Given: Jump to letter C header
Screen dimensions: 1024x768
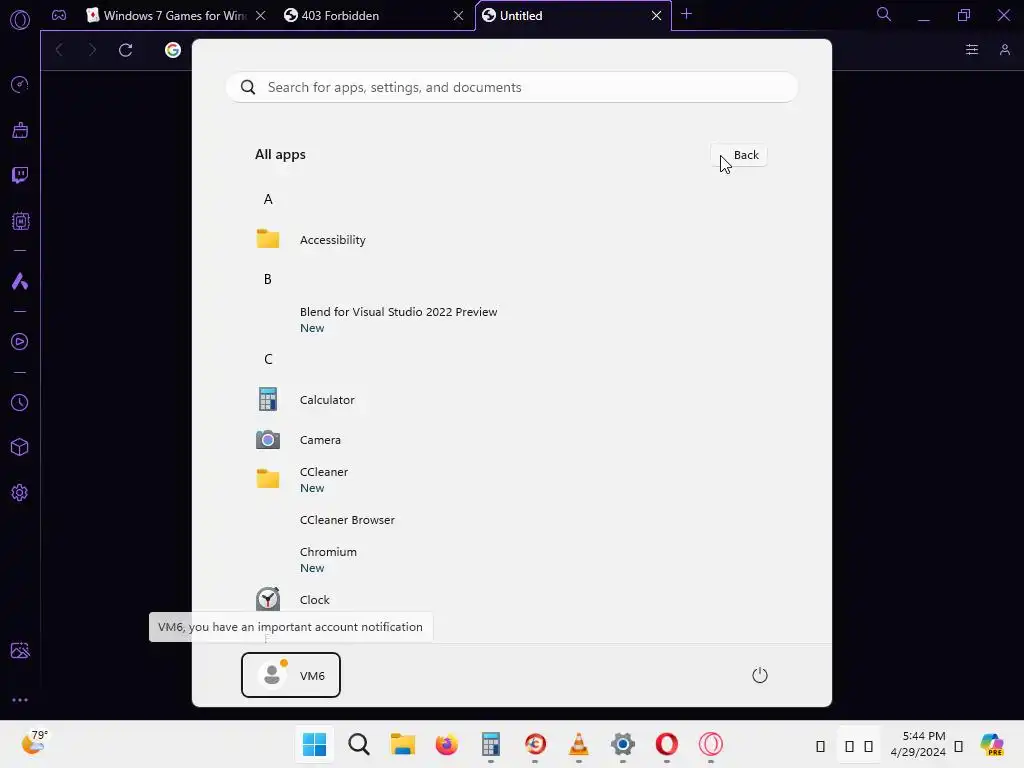Looking at the screenshot, I should pyautogui.click(x=268, y=359).
